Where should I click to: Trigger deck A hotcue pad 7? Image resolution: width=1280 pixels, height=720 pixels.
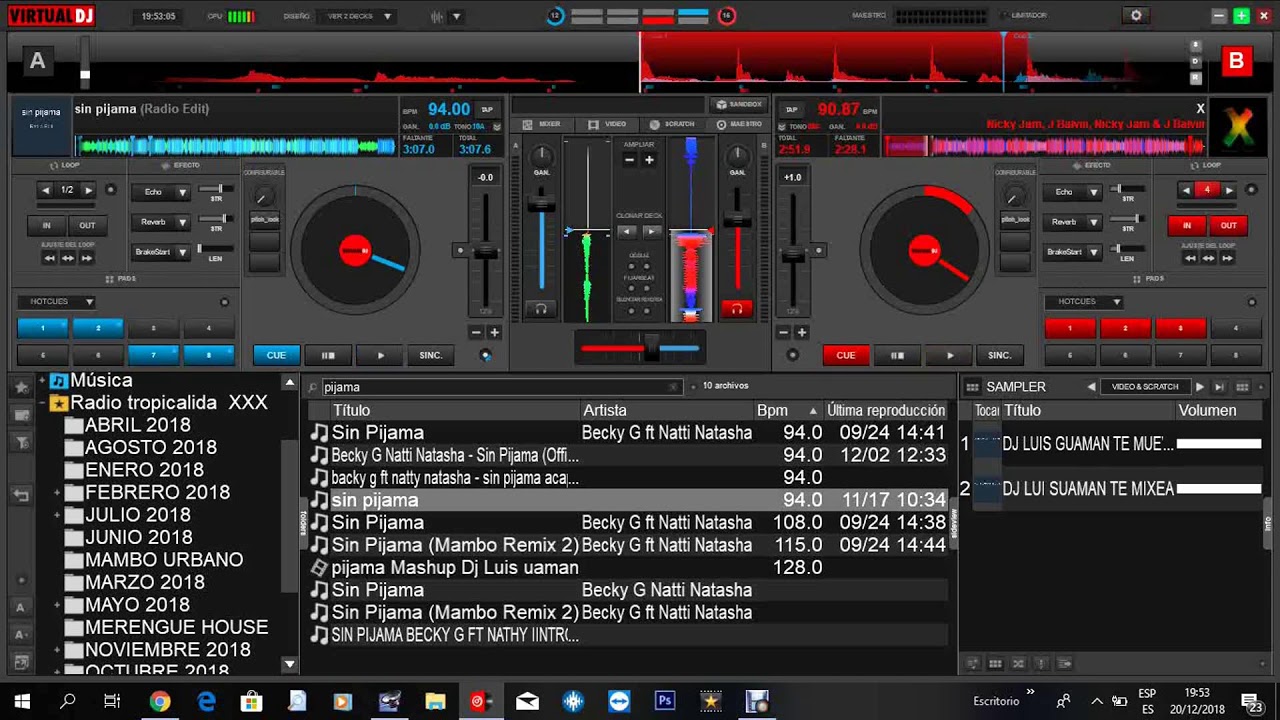153,355
